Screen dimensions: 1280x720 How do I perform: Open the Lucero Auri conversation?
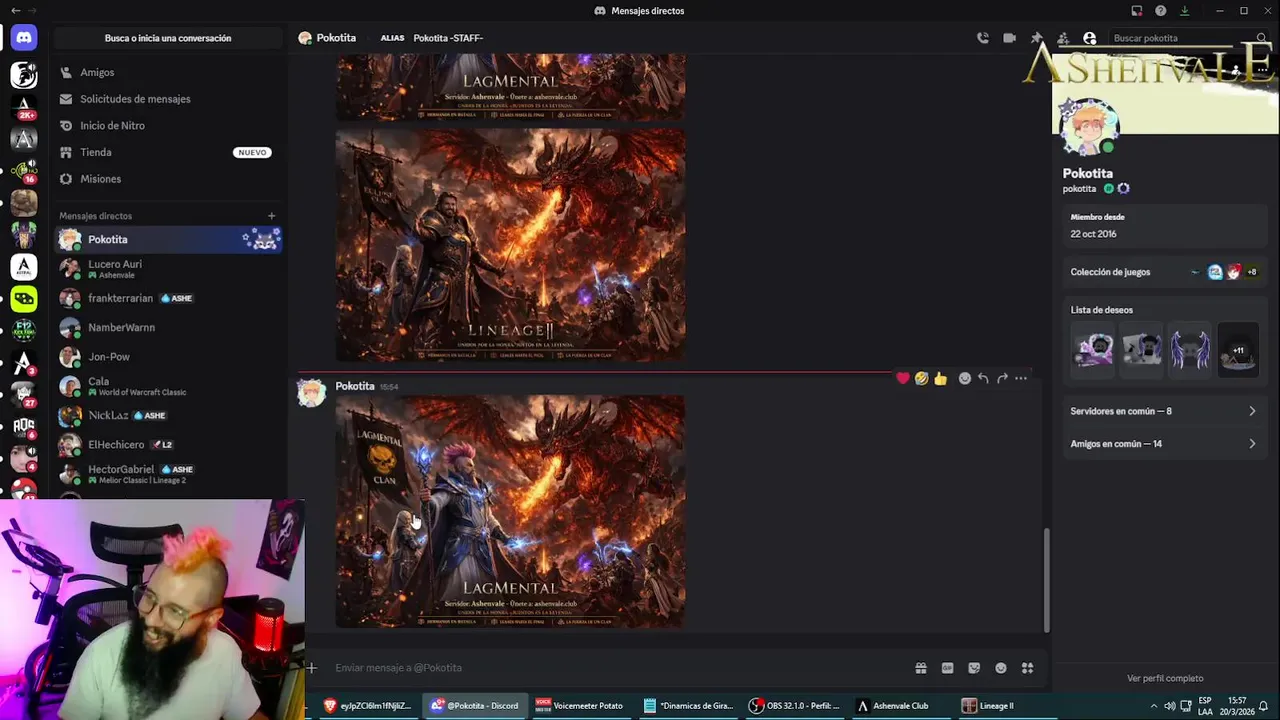[x=168, y=269]
